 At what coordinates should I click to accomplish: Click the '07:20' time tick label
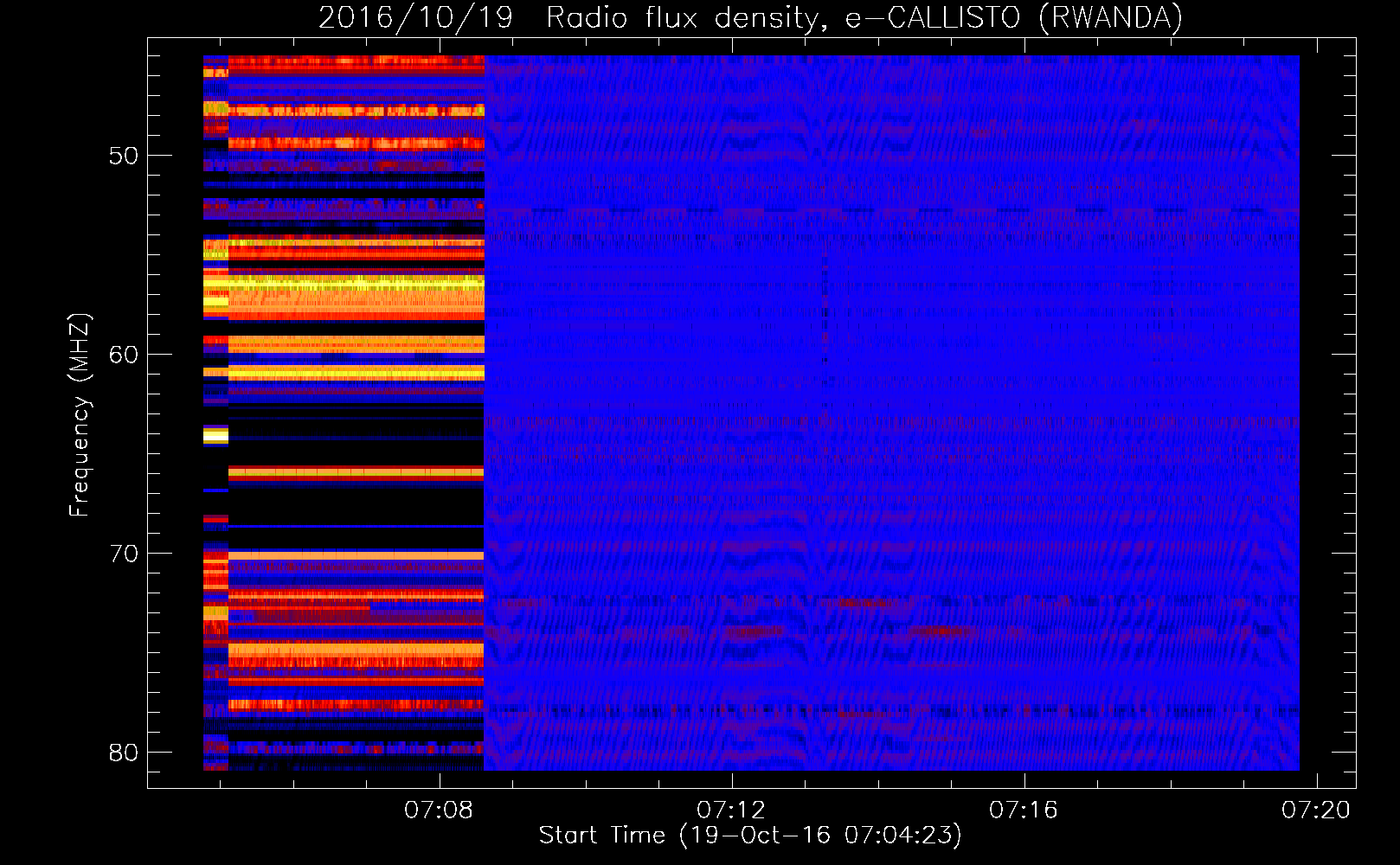point(1316,810)
